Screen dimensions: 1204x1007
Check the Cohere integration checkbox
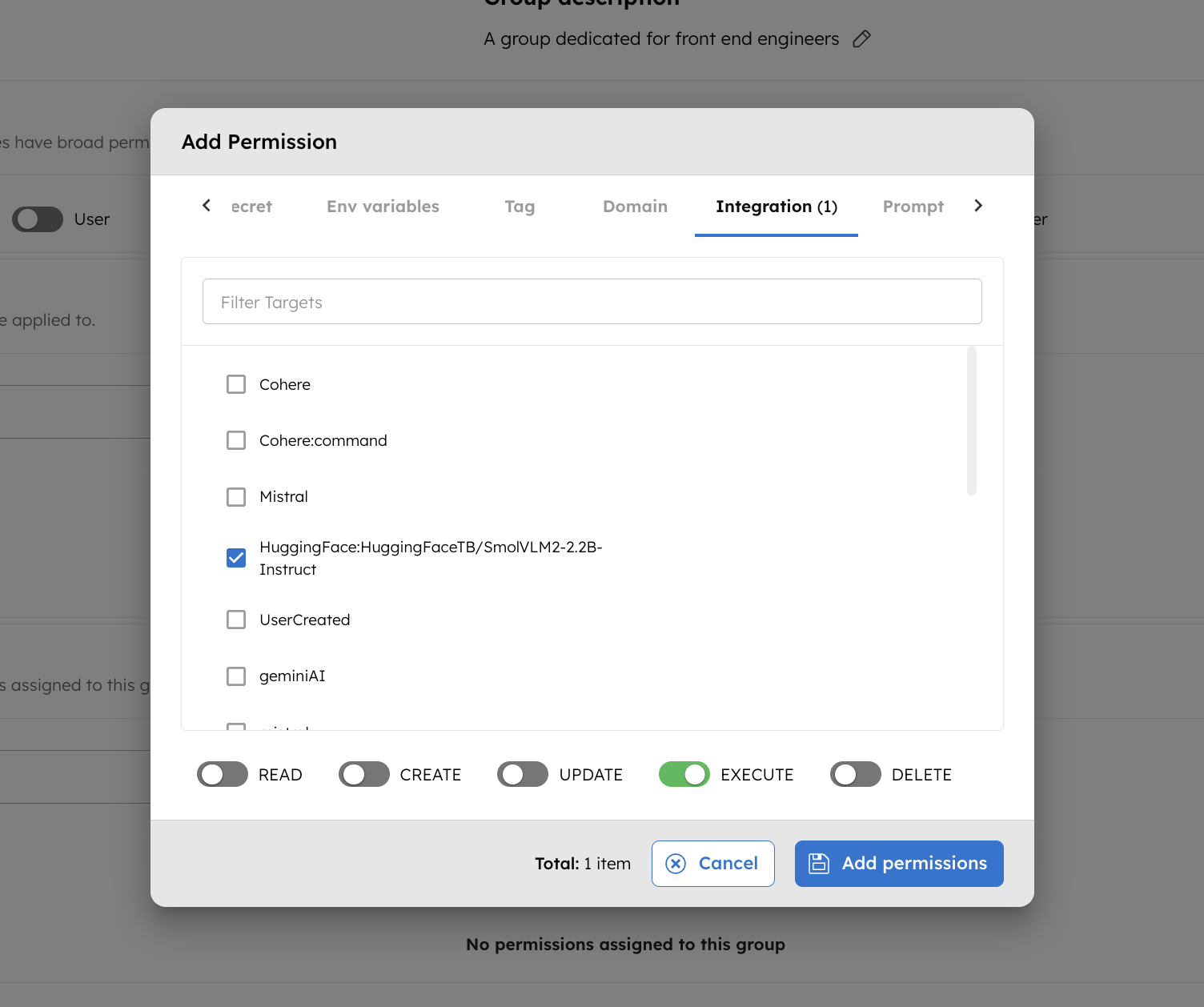(x=236, y=384)
